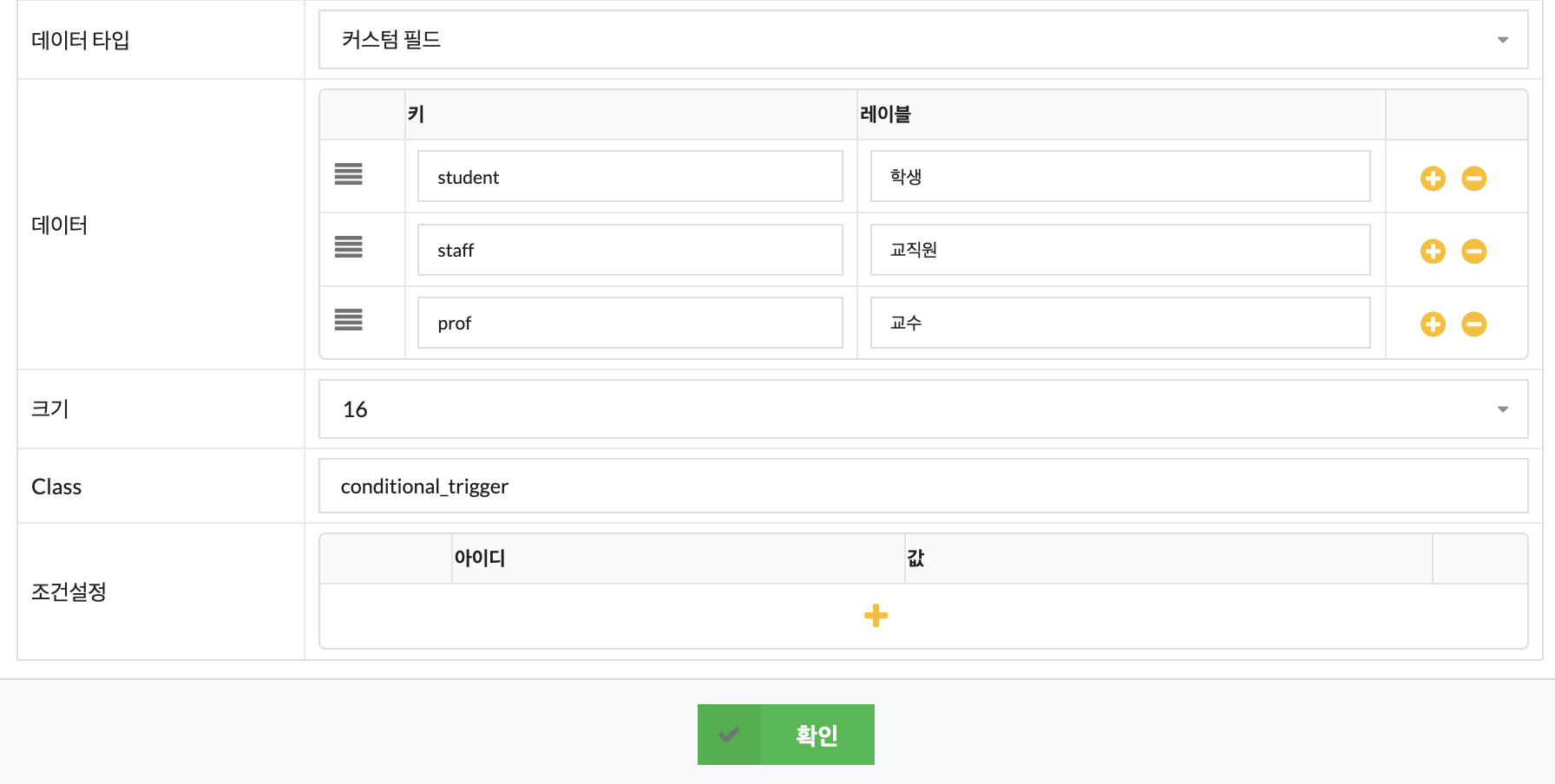
Task: Add a row after the student entry
Action: [x=1433, y=179]
